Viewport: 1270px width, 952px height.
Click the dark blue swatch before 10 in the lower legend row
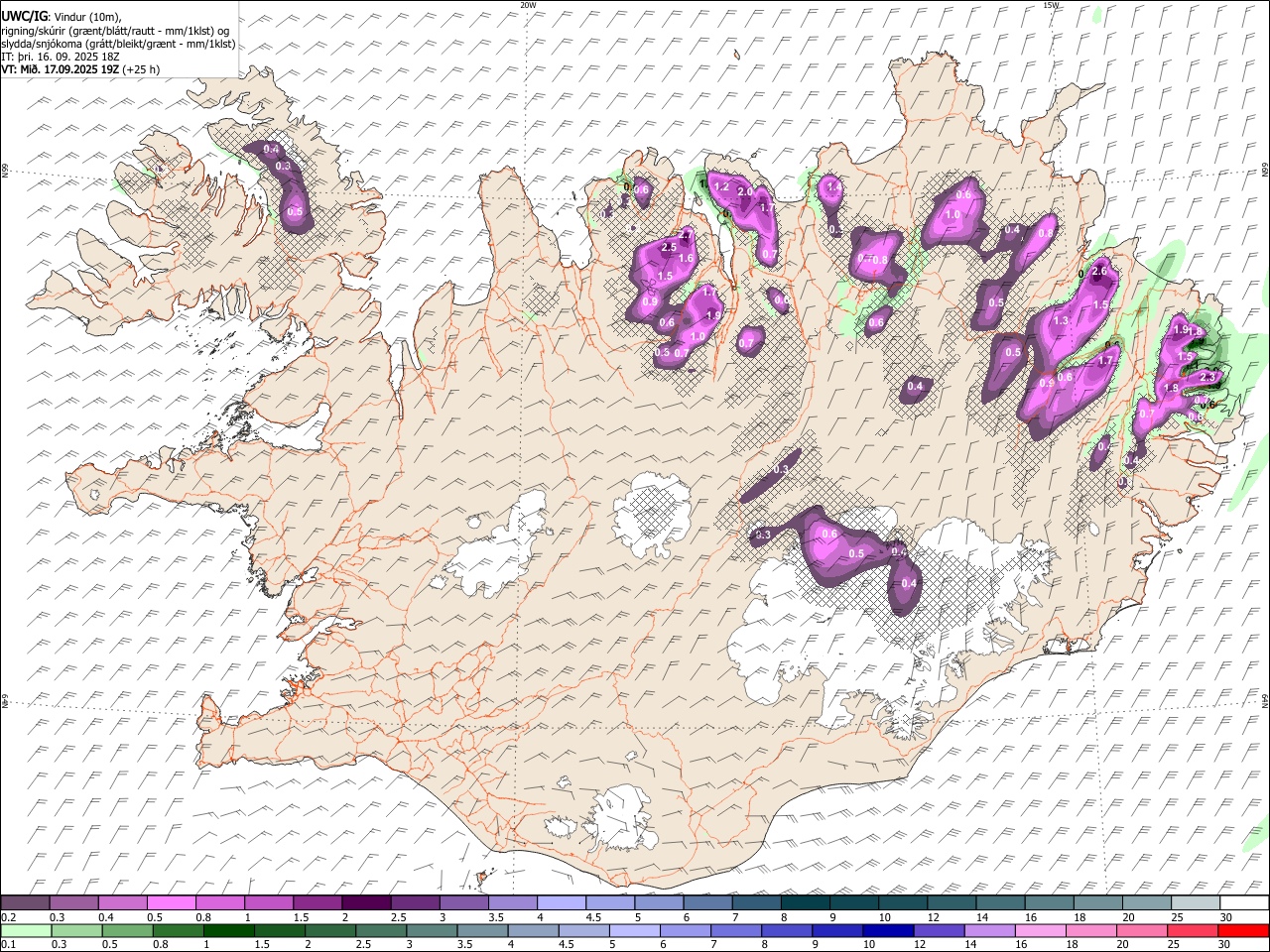pos(886,931)
